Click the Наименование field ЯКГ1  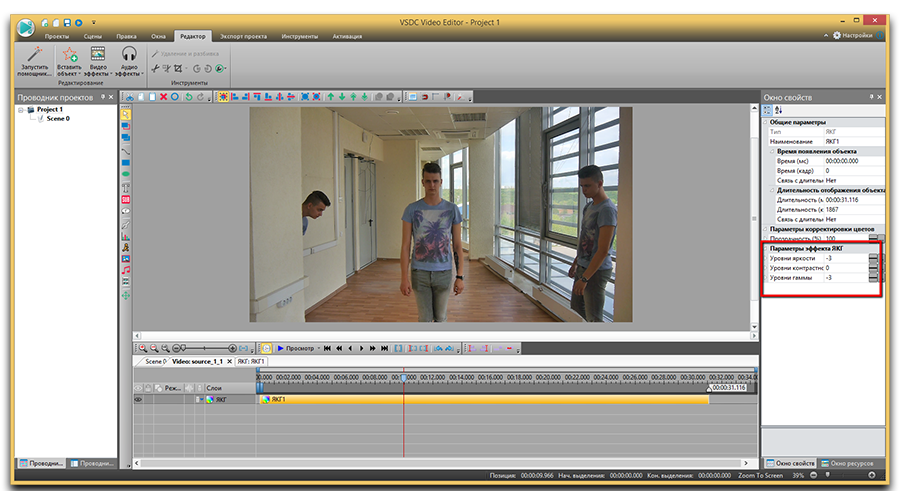tap(855, 142)
